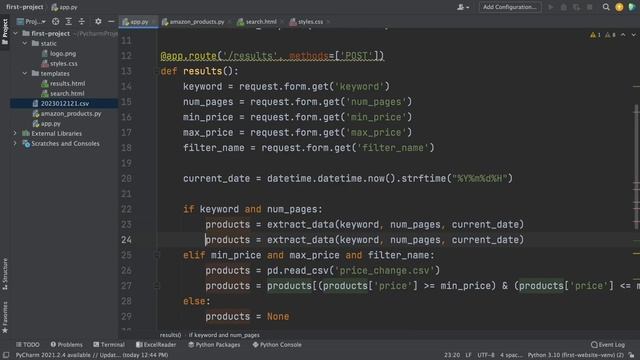640x360 pixels.
Task: Click the Collapse All icon in Project panel
Action: pos(82,22)
